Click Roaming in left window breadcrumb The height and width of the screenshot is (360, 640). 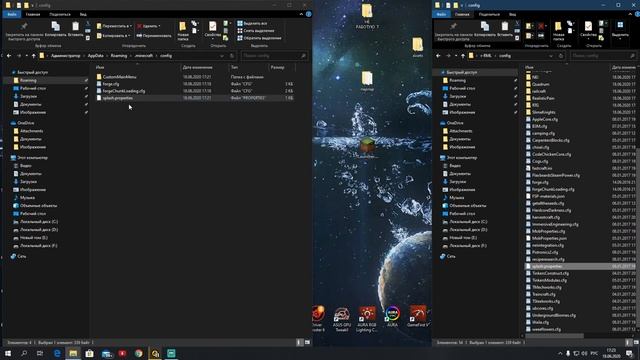119,56
